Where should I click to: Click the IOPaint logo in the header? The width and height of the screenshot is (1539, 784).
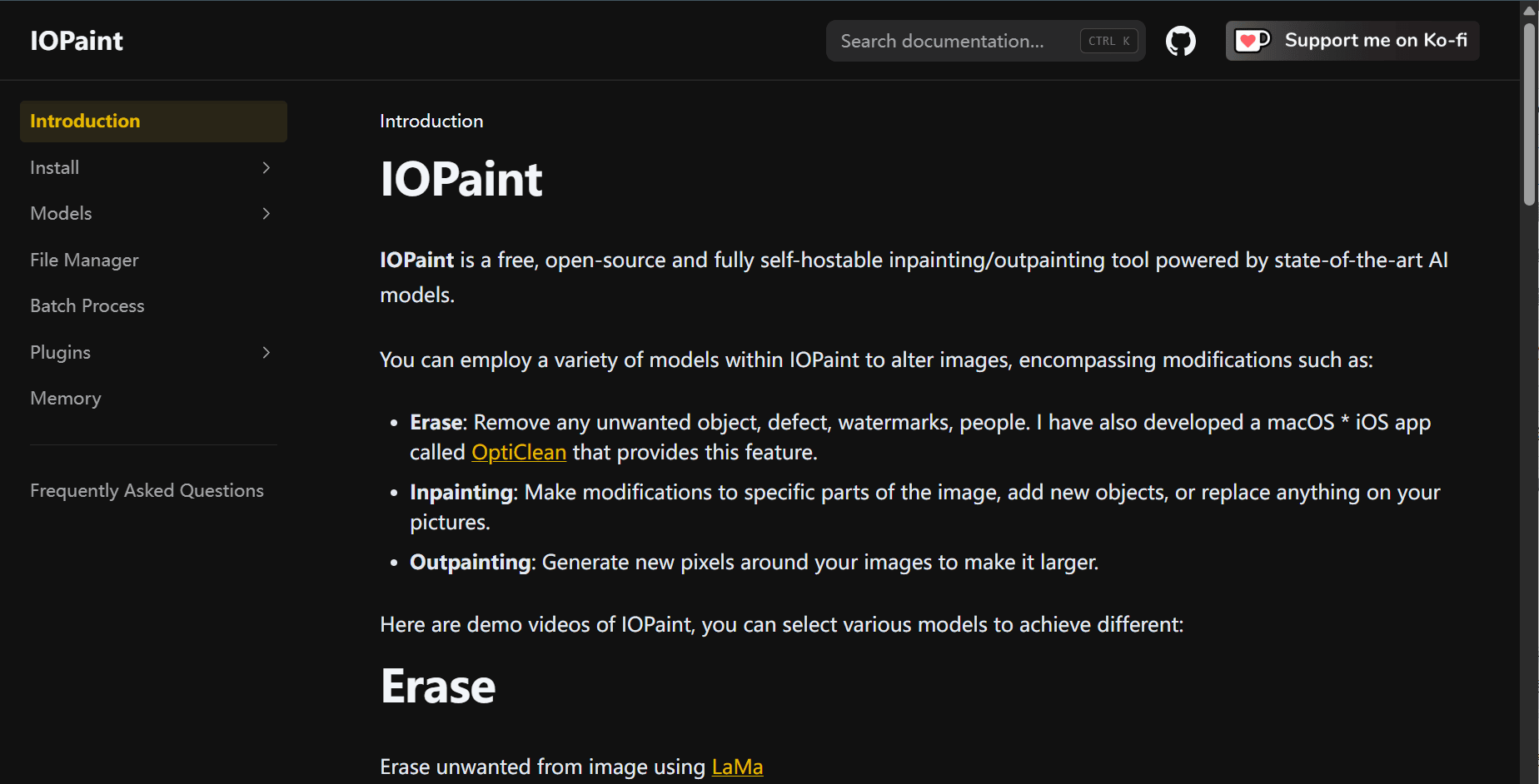pos(76,40)
